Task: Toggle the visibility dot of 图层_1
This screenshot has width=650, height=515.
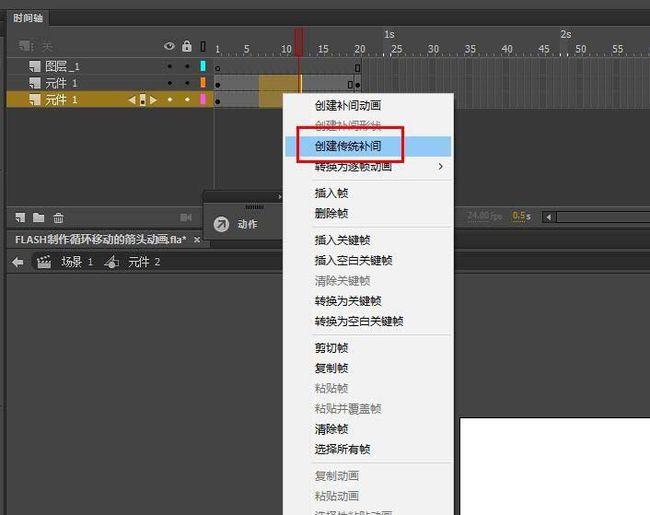Action: (170, 66)
